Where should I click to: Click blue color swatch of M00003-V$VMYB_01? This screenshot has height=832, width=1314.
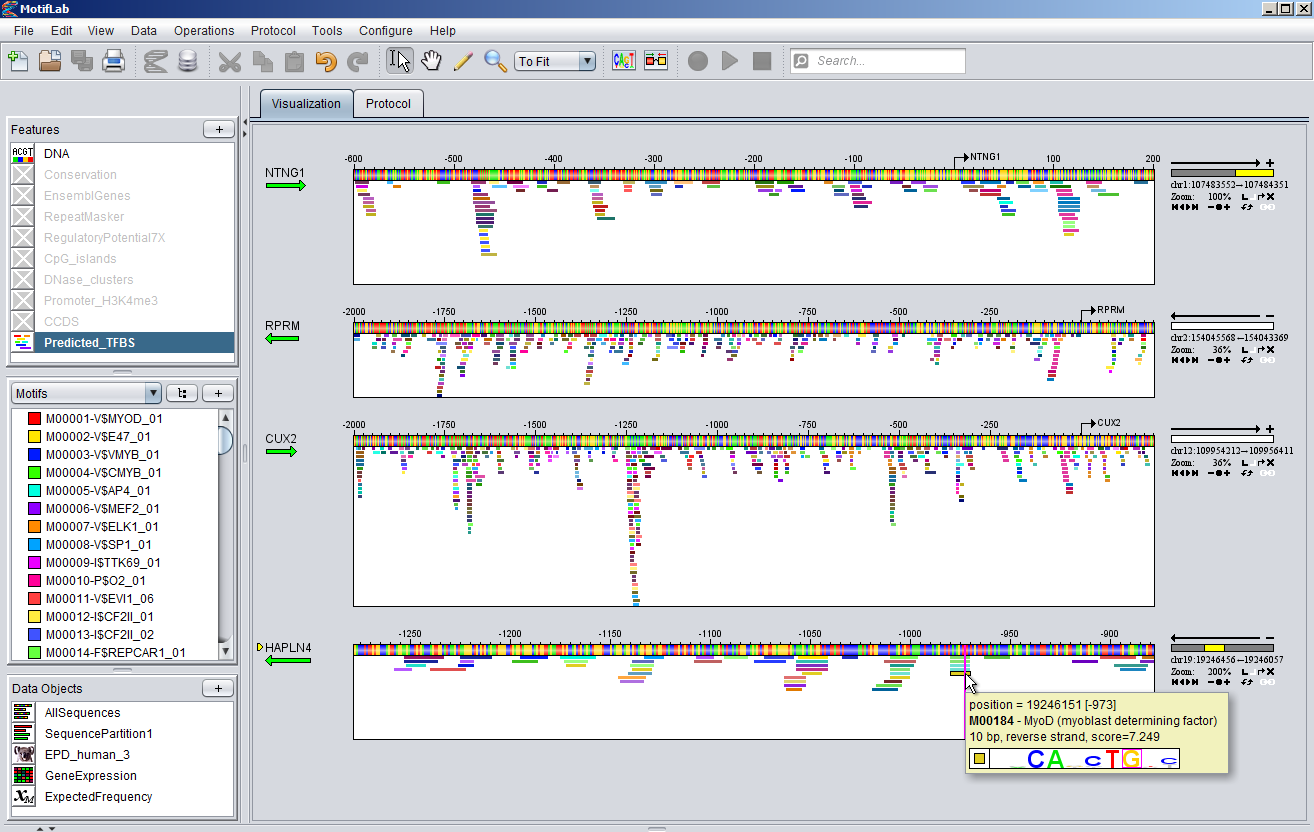point(34,455)
